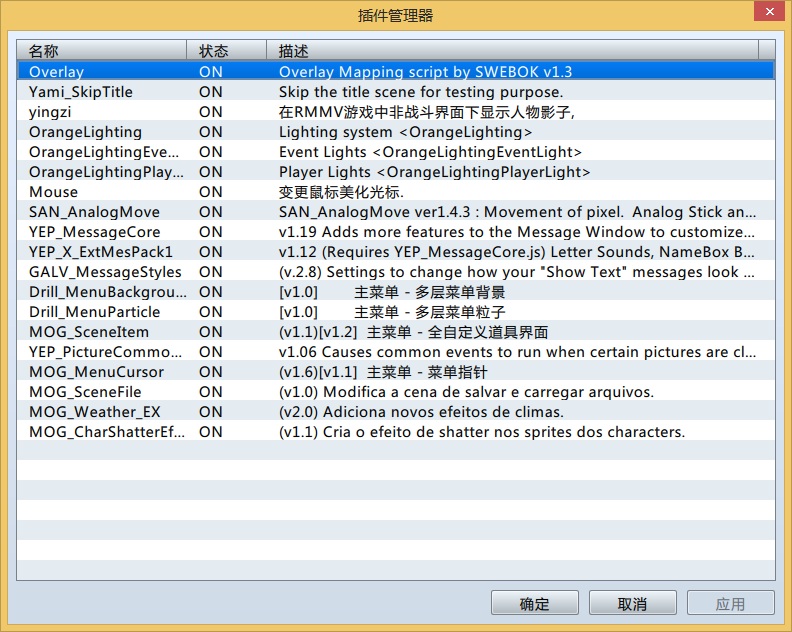Click "Modifica a cena de salvar" description
The image size is (792, 632).
466,392
